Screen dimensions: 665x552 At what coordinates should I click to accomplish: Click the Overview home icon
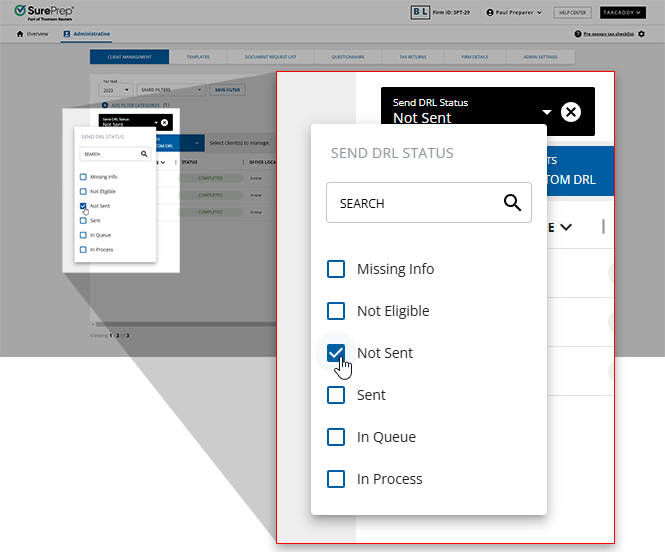point(20,34)
